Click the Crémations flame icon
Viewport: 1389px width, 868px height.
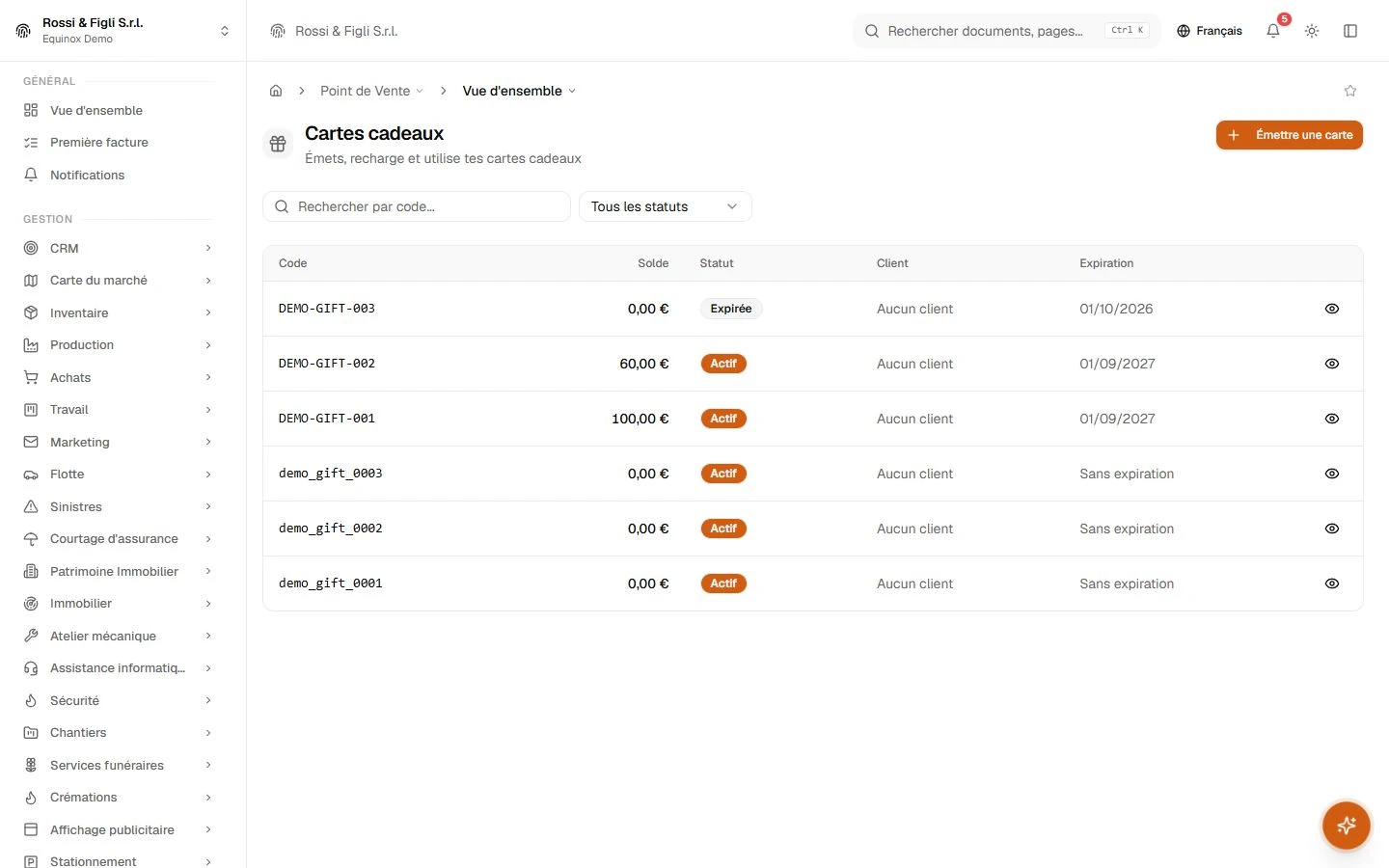pos(31,798)
